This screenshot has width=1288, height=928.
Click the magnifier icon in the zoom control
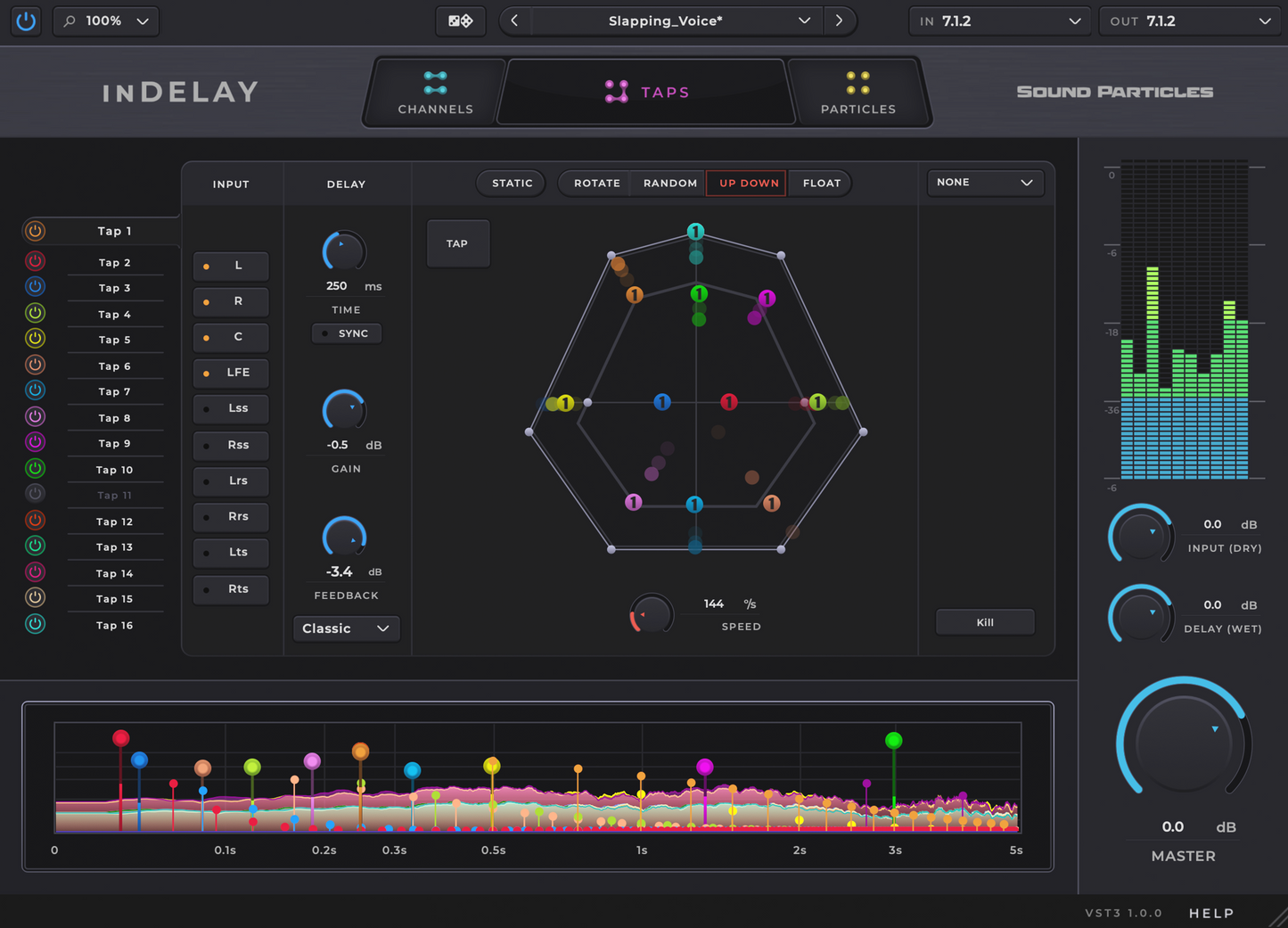pyautogui.click(x=70, y=21)
